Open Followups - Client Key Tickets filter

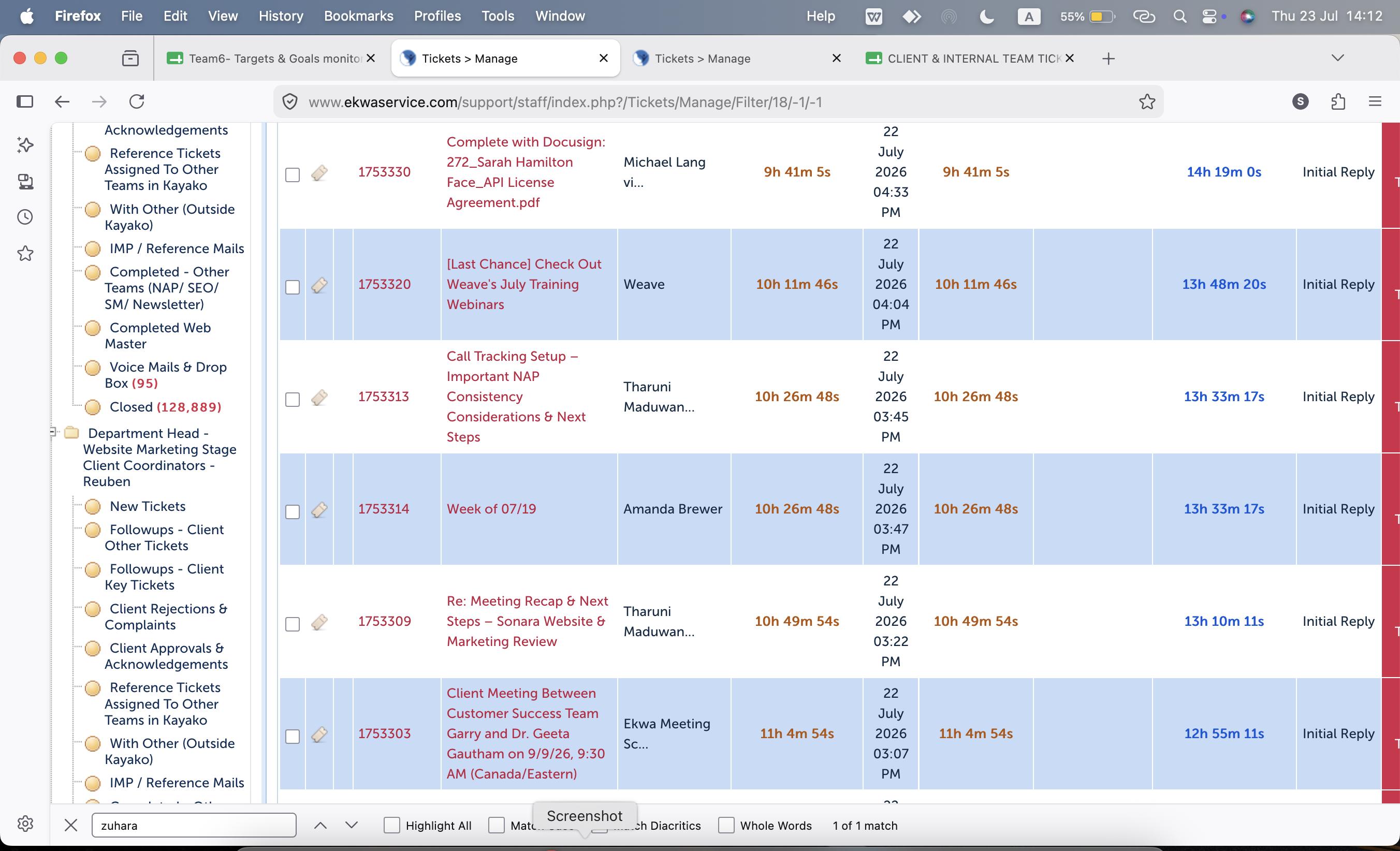164,577
